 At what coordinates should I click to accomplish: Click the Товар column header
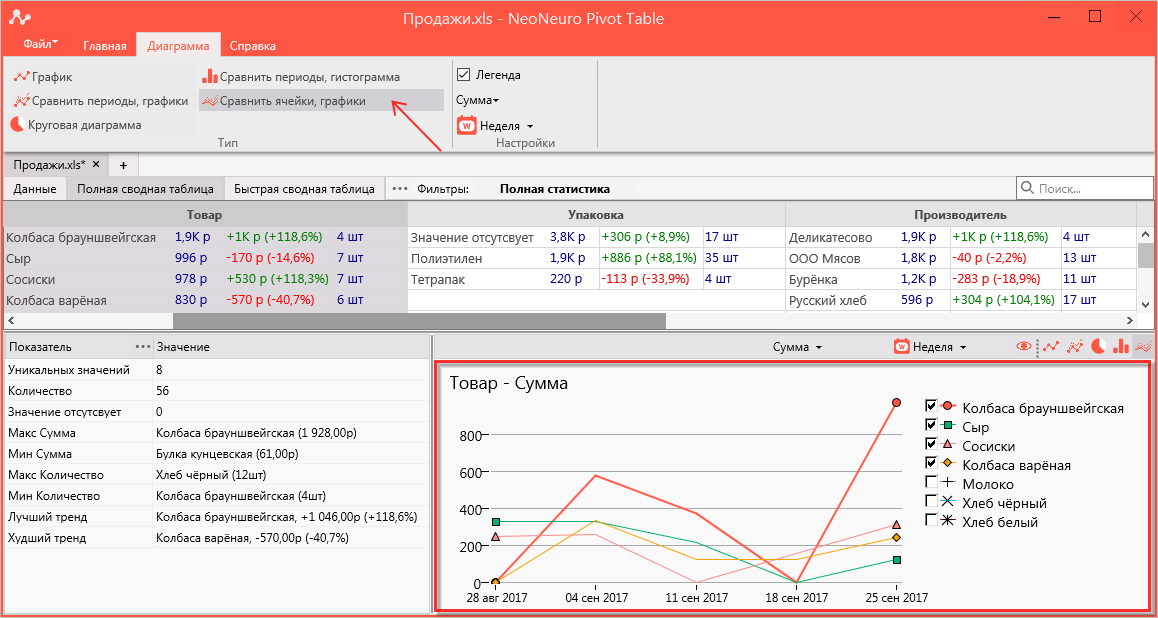click(x=205, y=215)
